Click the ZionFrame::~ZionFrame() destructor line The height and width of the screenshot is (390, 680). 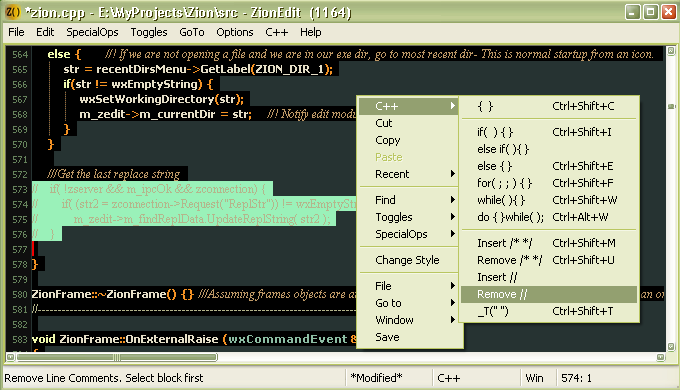[112, 294]
